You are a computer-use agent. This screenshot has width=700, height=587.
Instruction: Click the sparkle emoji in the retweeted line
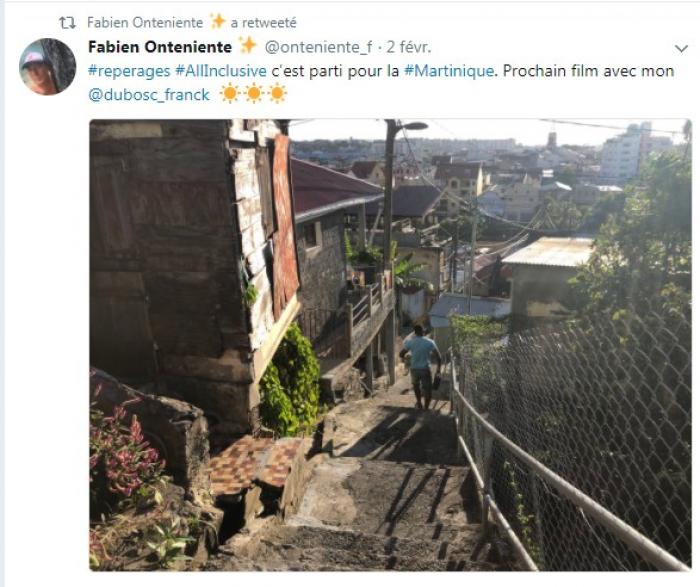coord(217,21)
